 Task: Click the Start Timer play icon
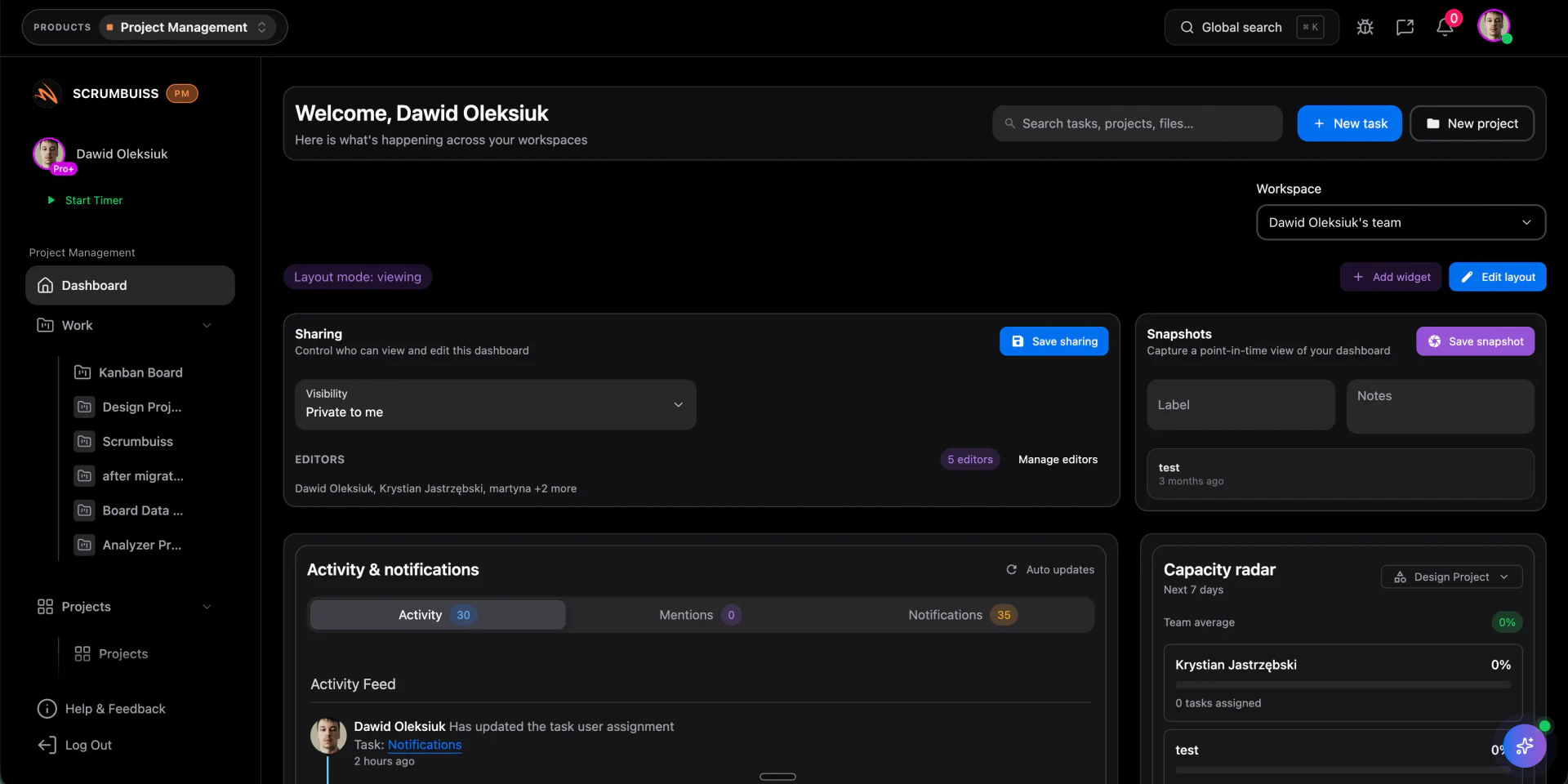pos(51,200)
